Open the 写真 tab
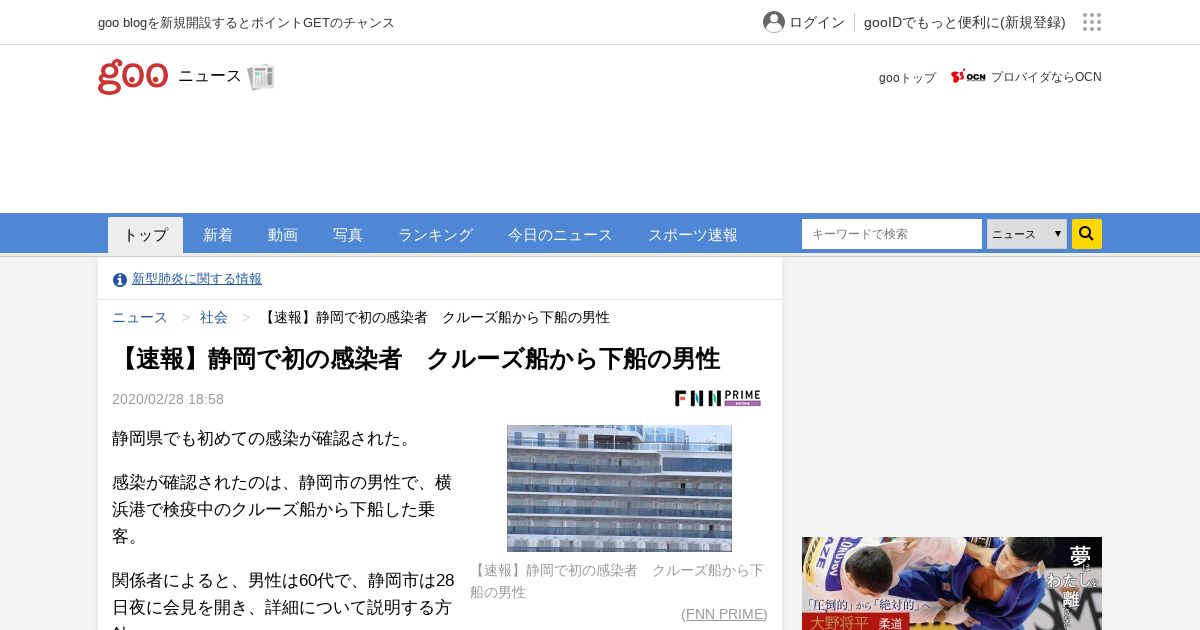Image resolution: width=1200 pixels, height=630 pixels. coord(348,235)
